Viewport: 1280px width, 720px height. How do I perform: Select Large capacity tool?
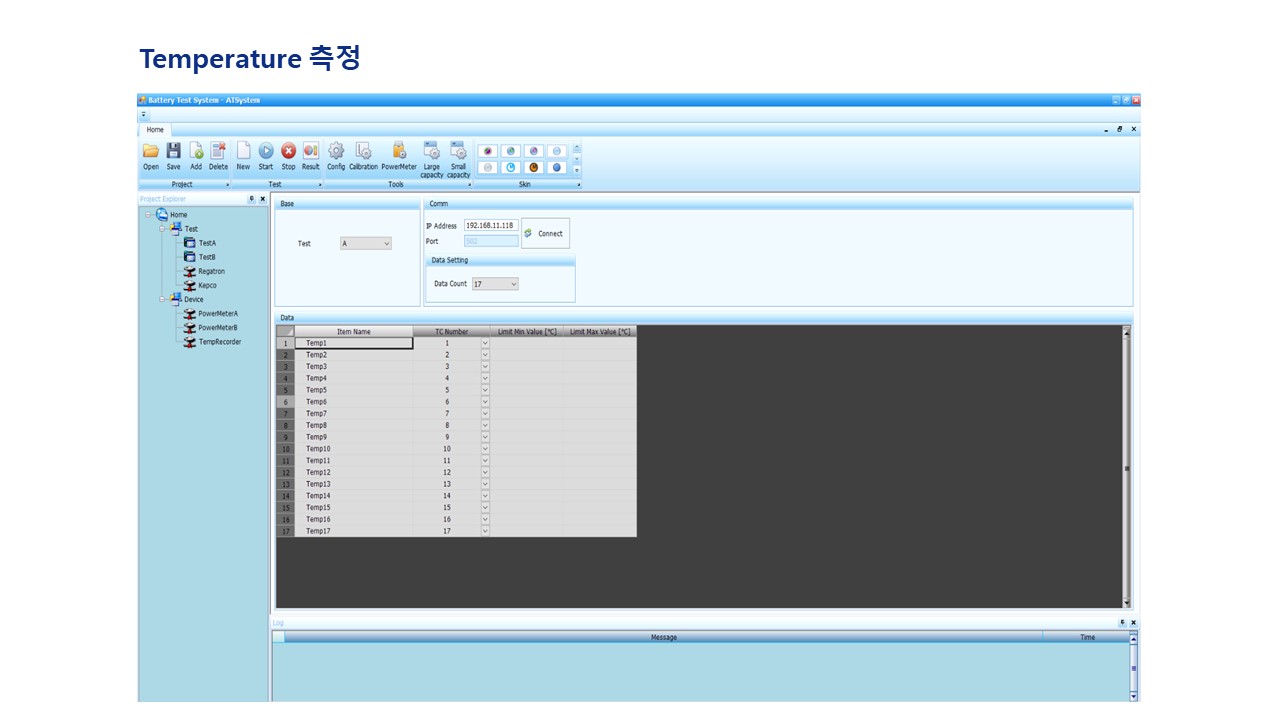tap(432, 160)
